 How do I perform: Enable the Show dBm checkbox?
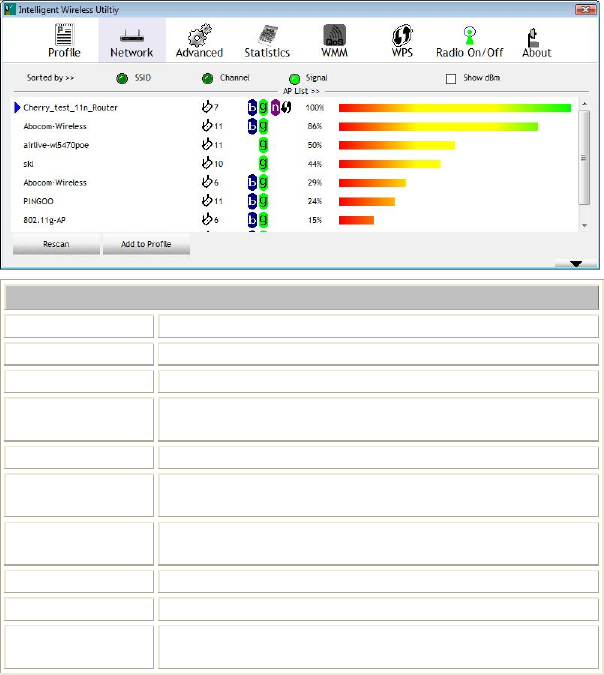(x=451, y=79)
